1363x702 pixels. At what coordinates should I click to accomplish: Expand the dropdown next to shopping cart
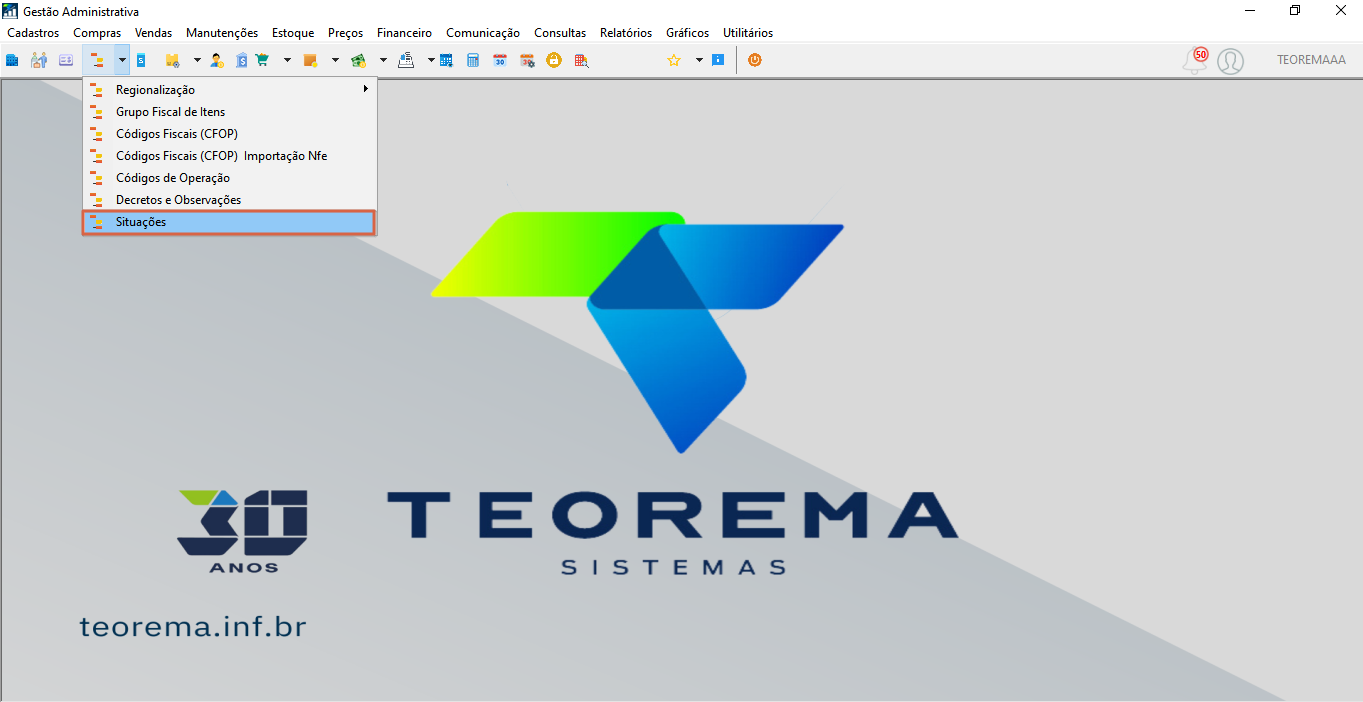coord(287,60)
